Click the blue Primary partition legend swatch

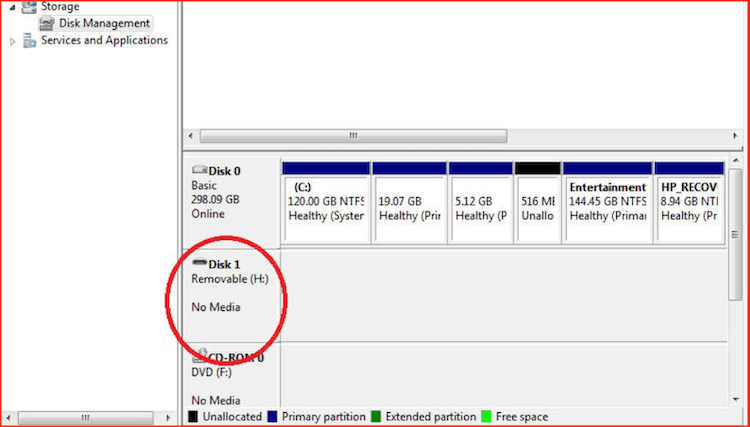coord(272,416)
